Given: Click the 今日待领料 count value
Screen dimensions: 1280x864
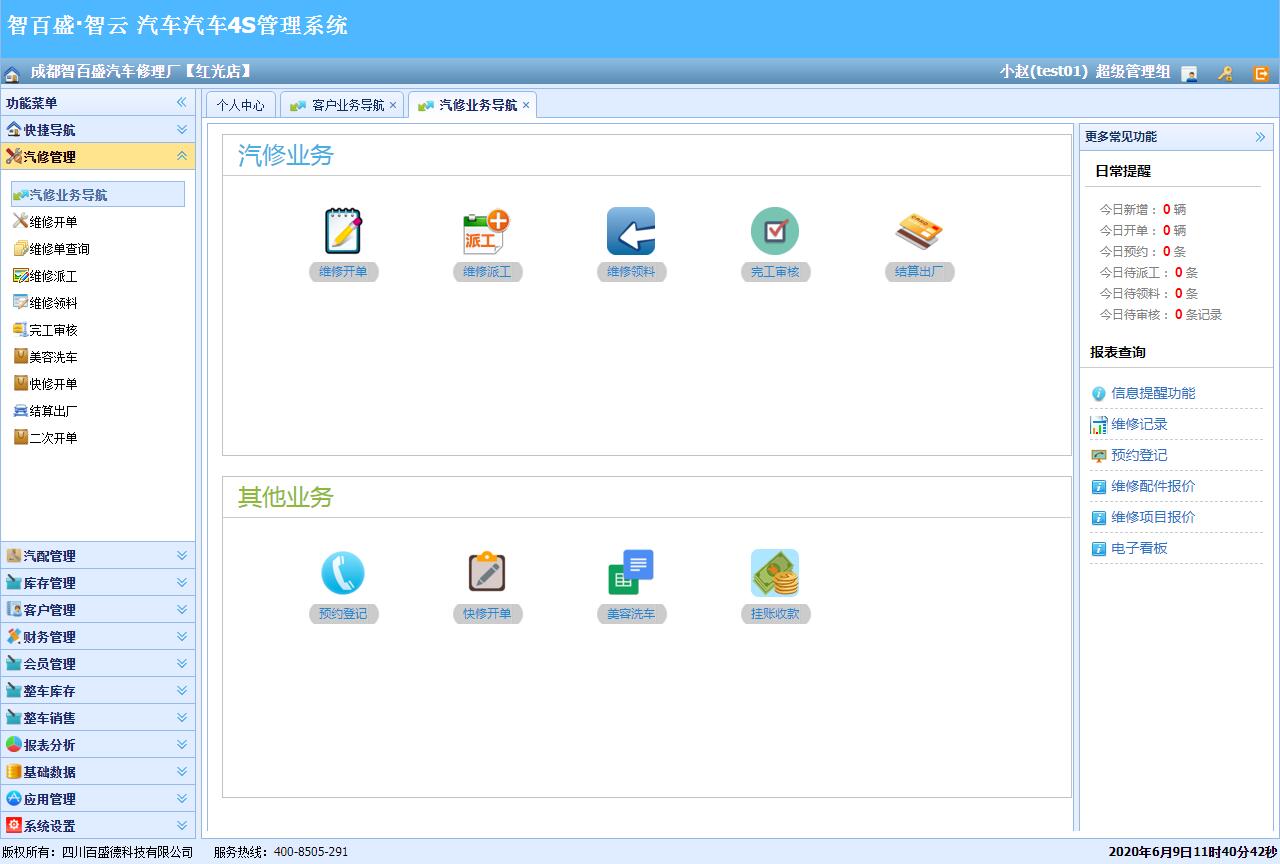Looking at the screenshot, I should [x=1178, y=294].
